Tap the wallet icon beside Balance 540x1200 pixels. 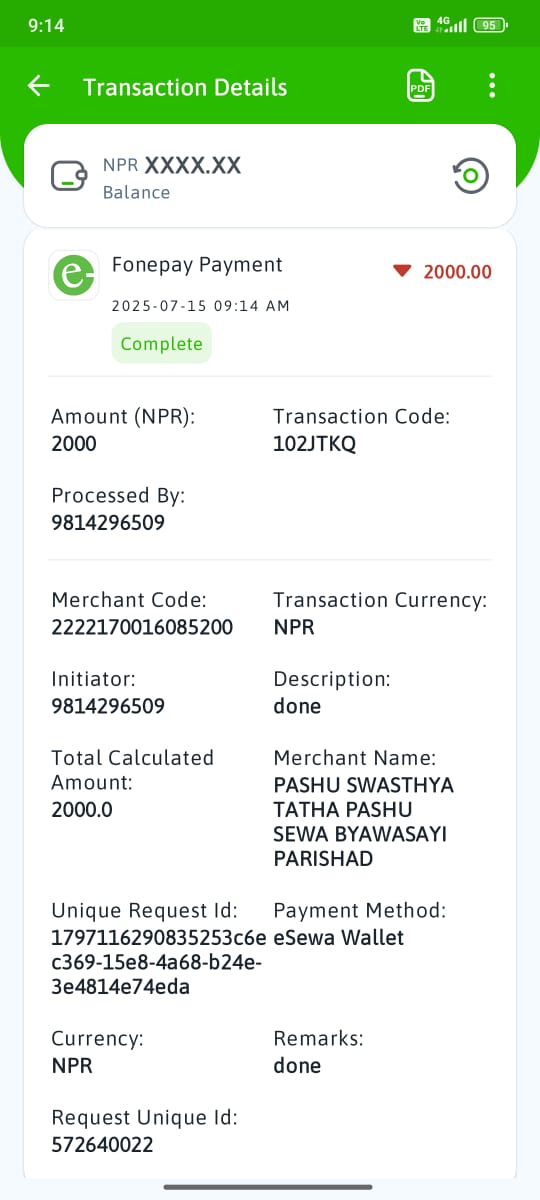click(68, 177)
